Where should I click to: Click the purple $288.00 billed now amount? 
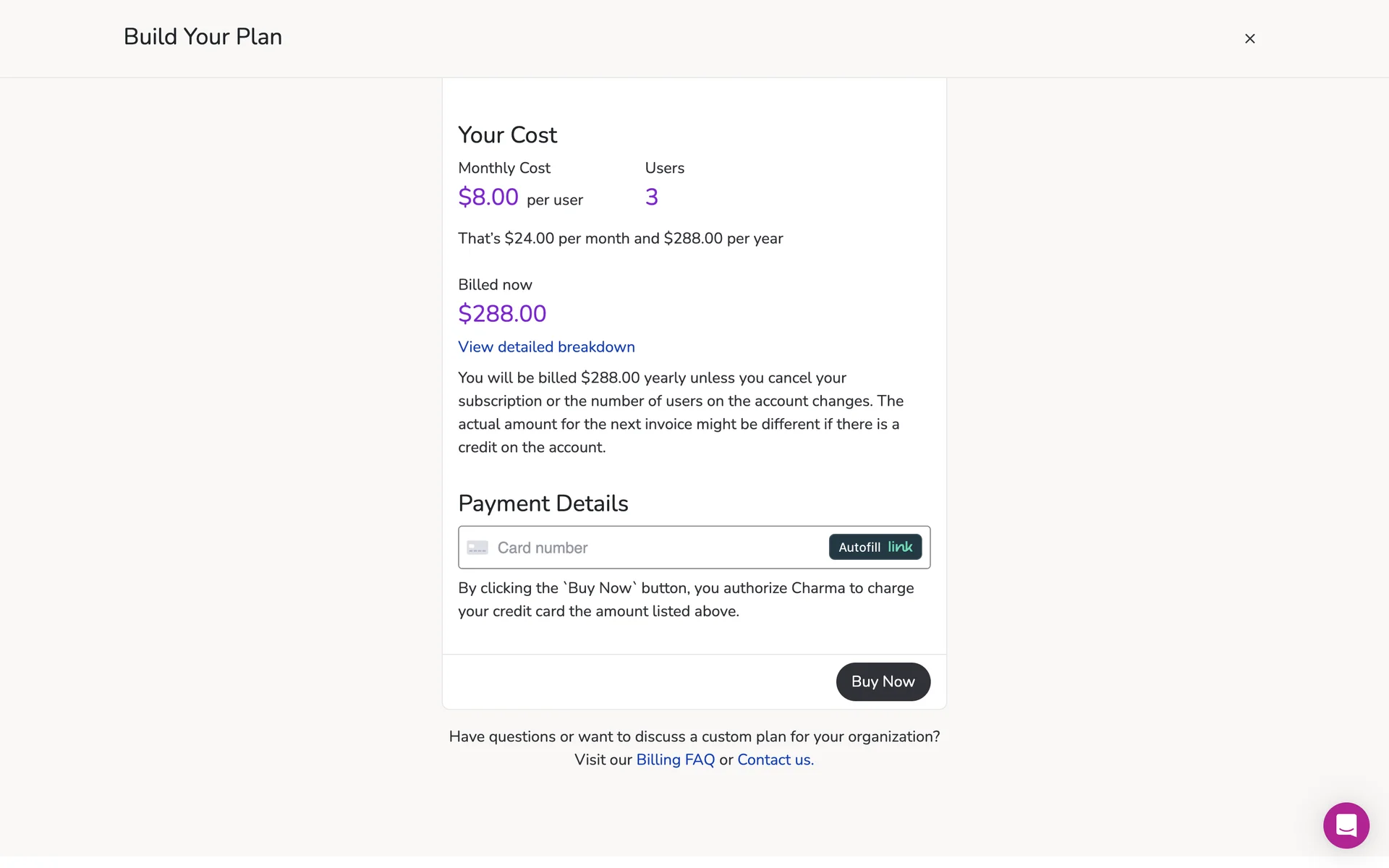502,314
